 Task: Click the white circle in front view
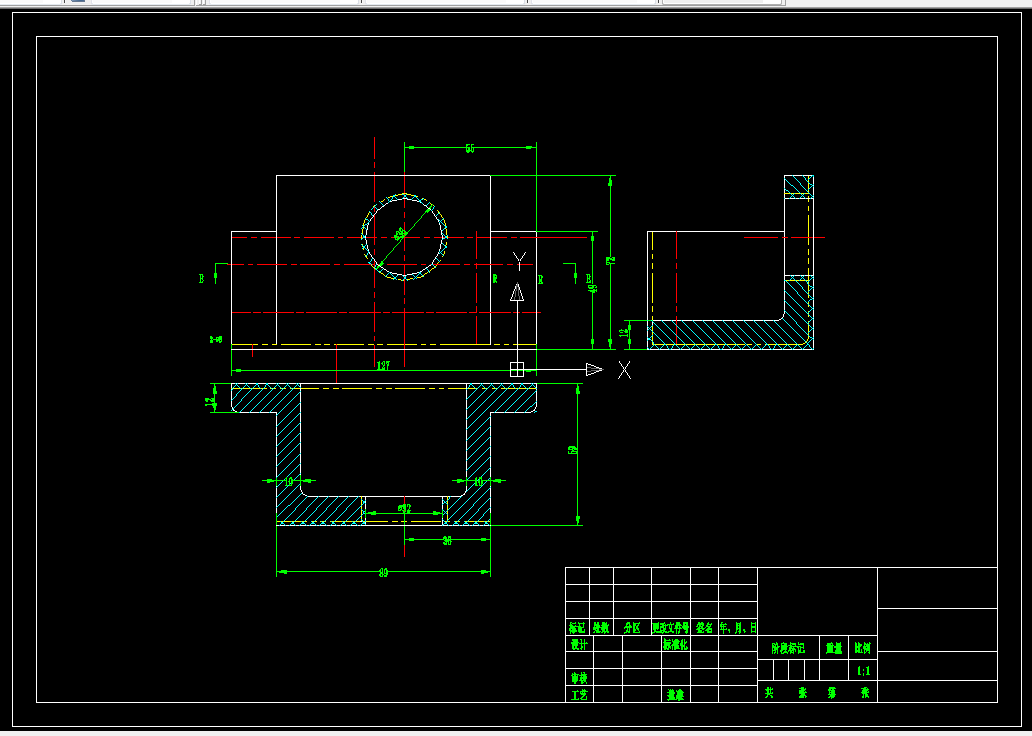[x=404, y=237]
